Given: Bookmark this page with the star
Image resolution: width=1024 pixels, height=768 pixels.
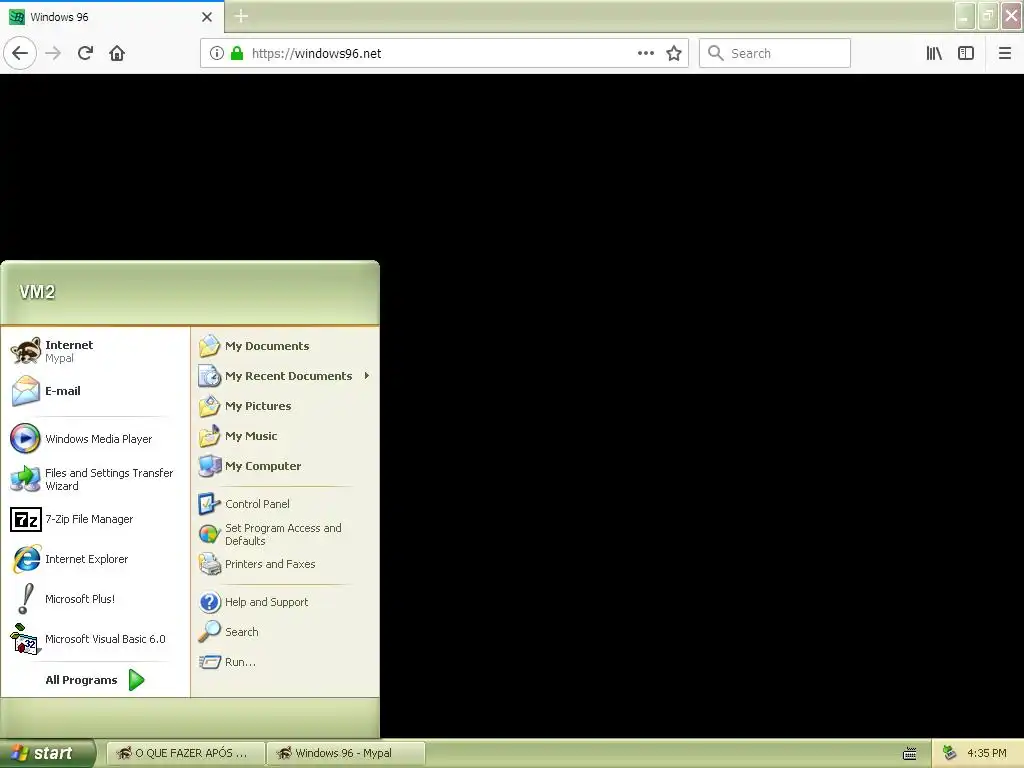Looking at the screenshot, I should [x=674, y=53].
